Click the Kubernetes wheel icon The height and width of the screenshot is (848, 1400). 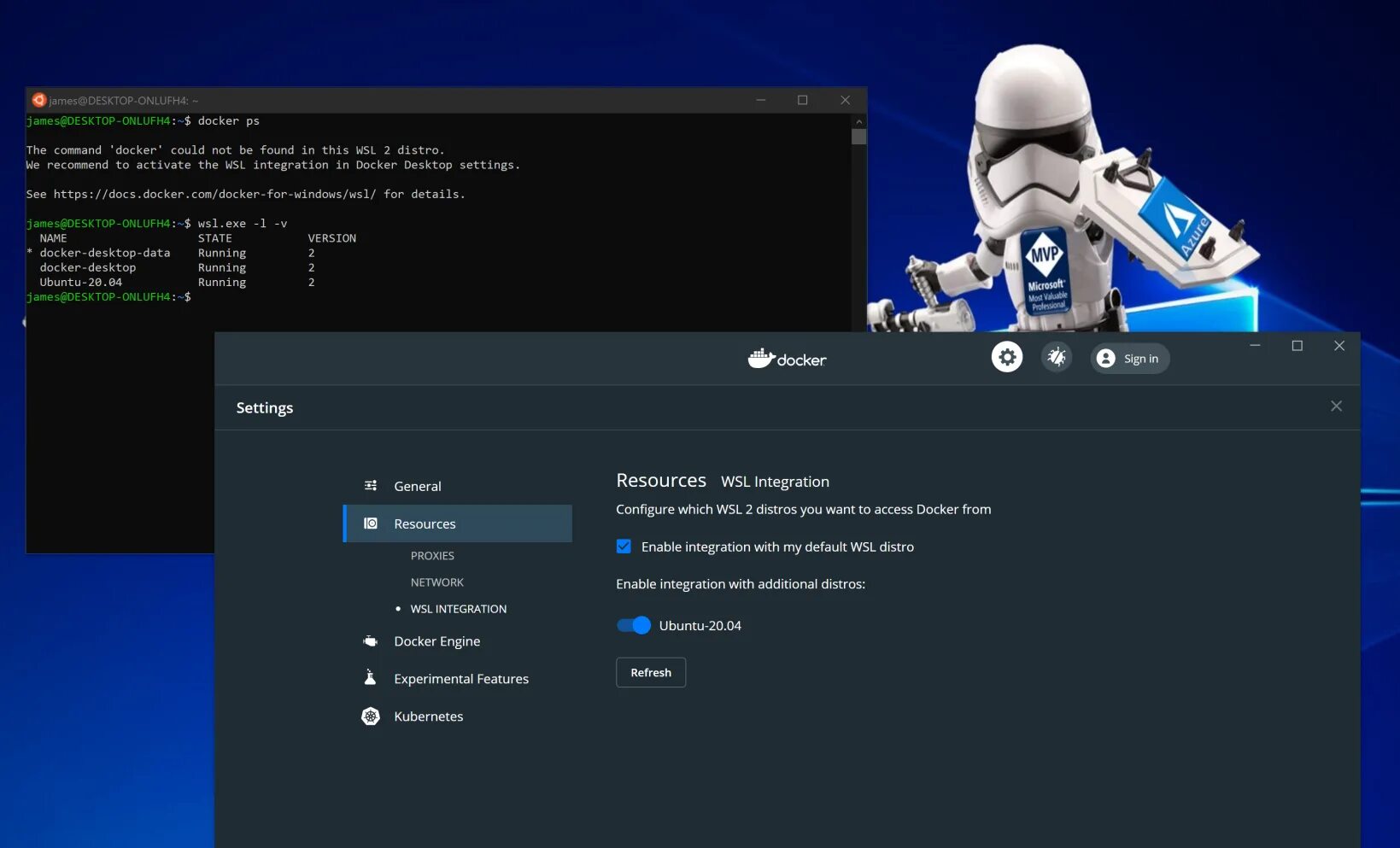click(371, 716)
